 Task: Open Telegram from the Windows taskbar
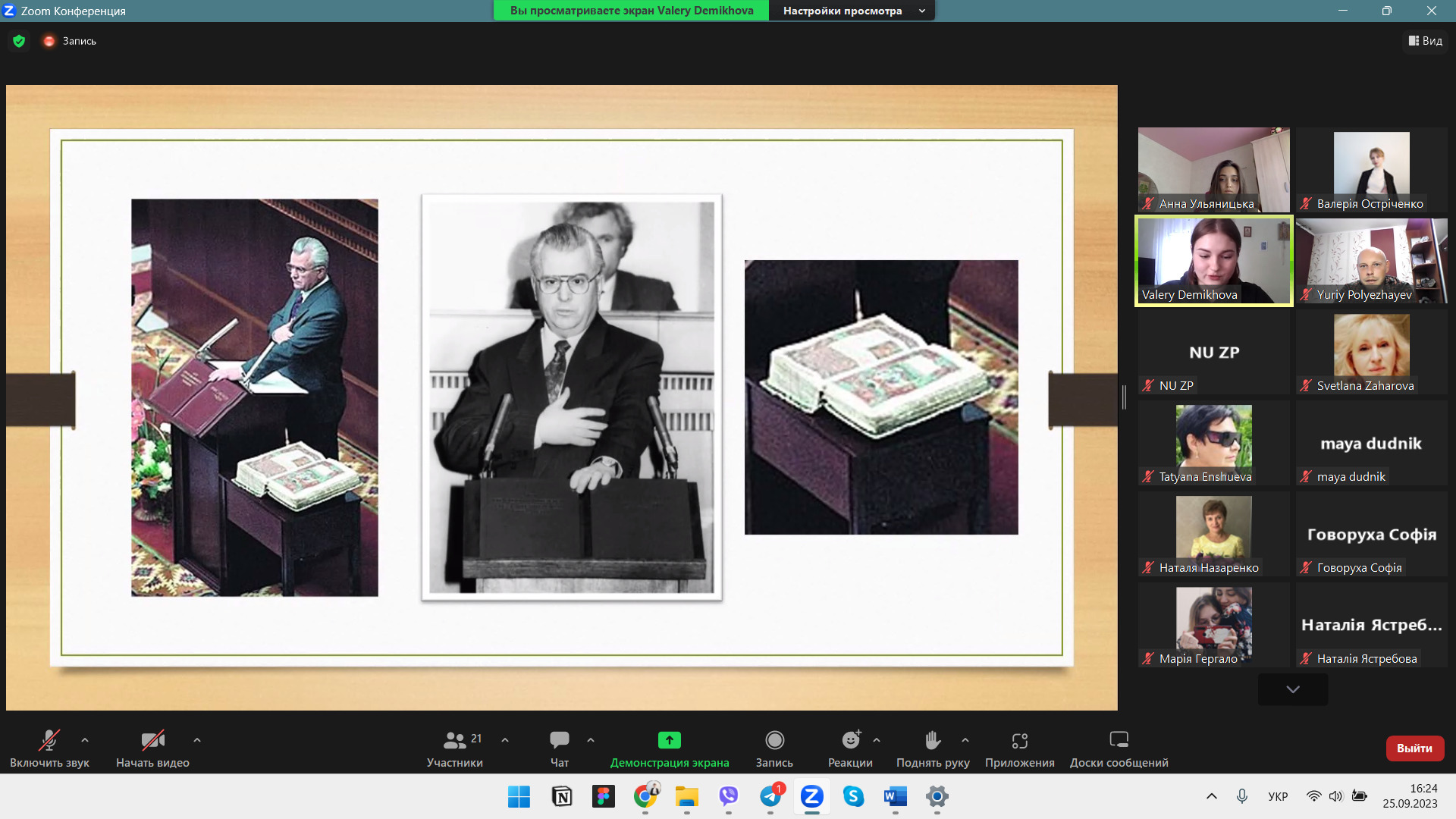[x=770, y=796]
